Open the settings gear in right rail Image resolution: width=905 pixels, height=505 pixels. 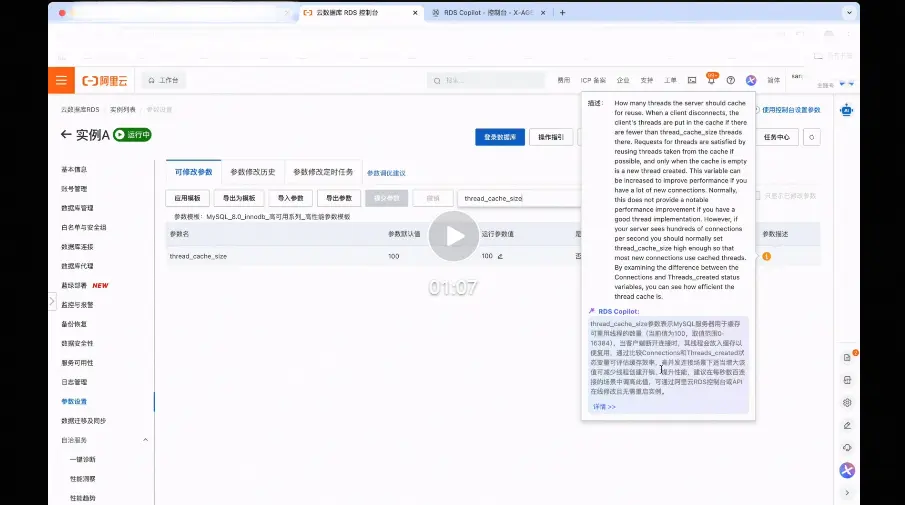coord(847,402)
